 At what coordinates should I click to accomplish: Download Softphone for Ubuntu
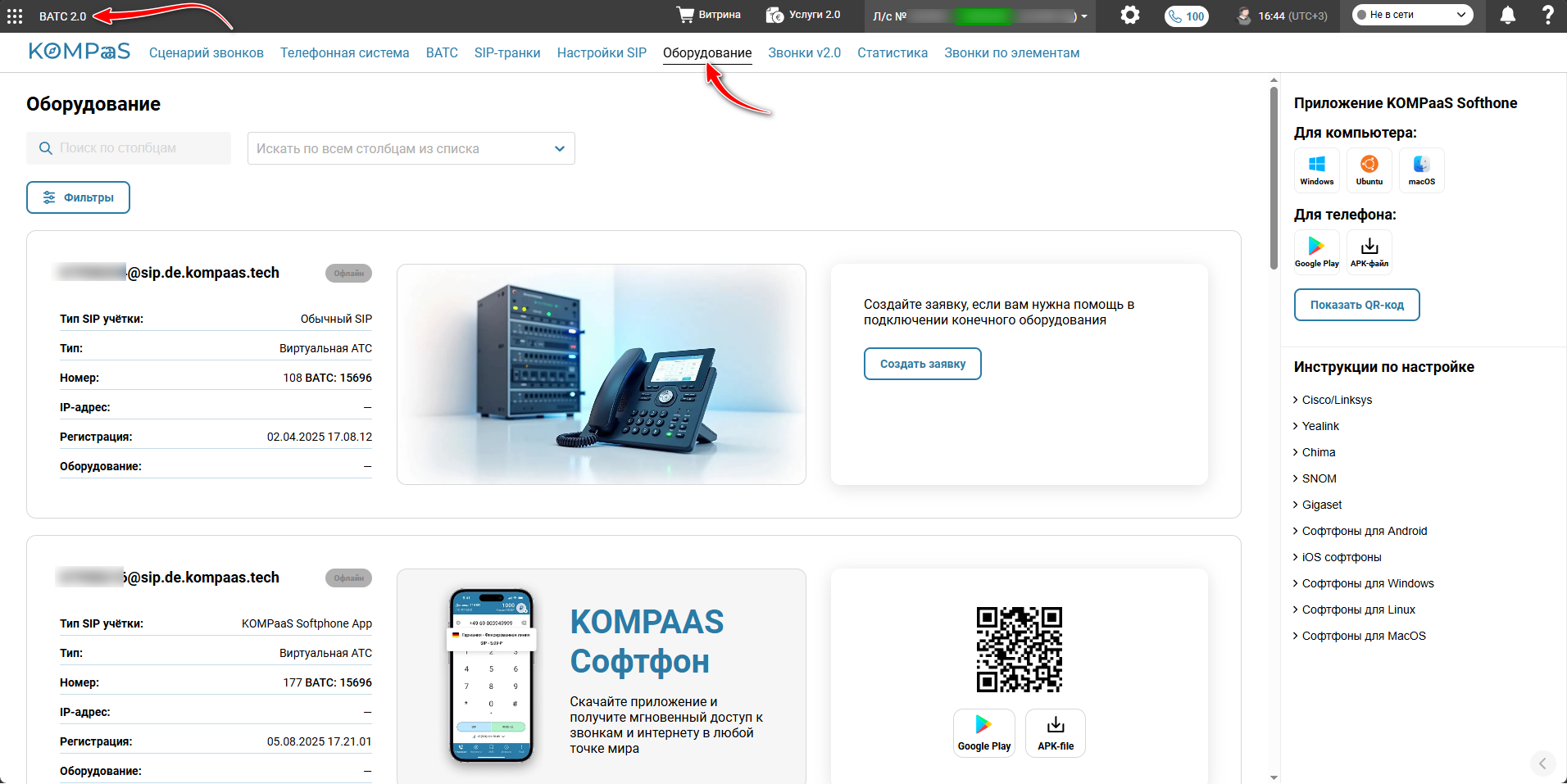click(x=1369, y=170)
